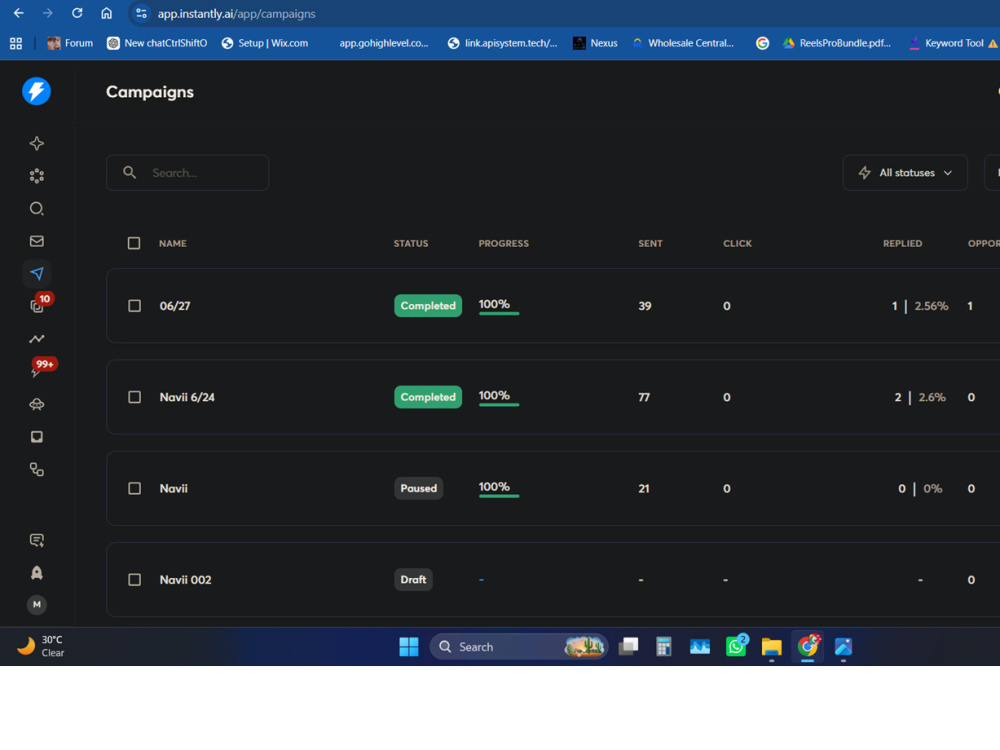Open the browser apps grid icon

(x=16, y=43)
